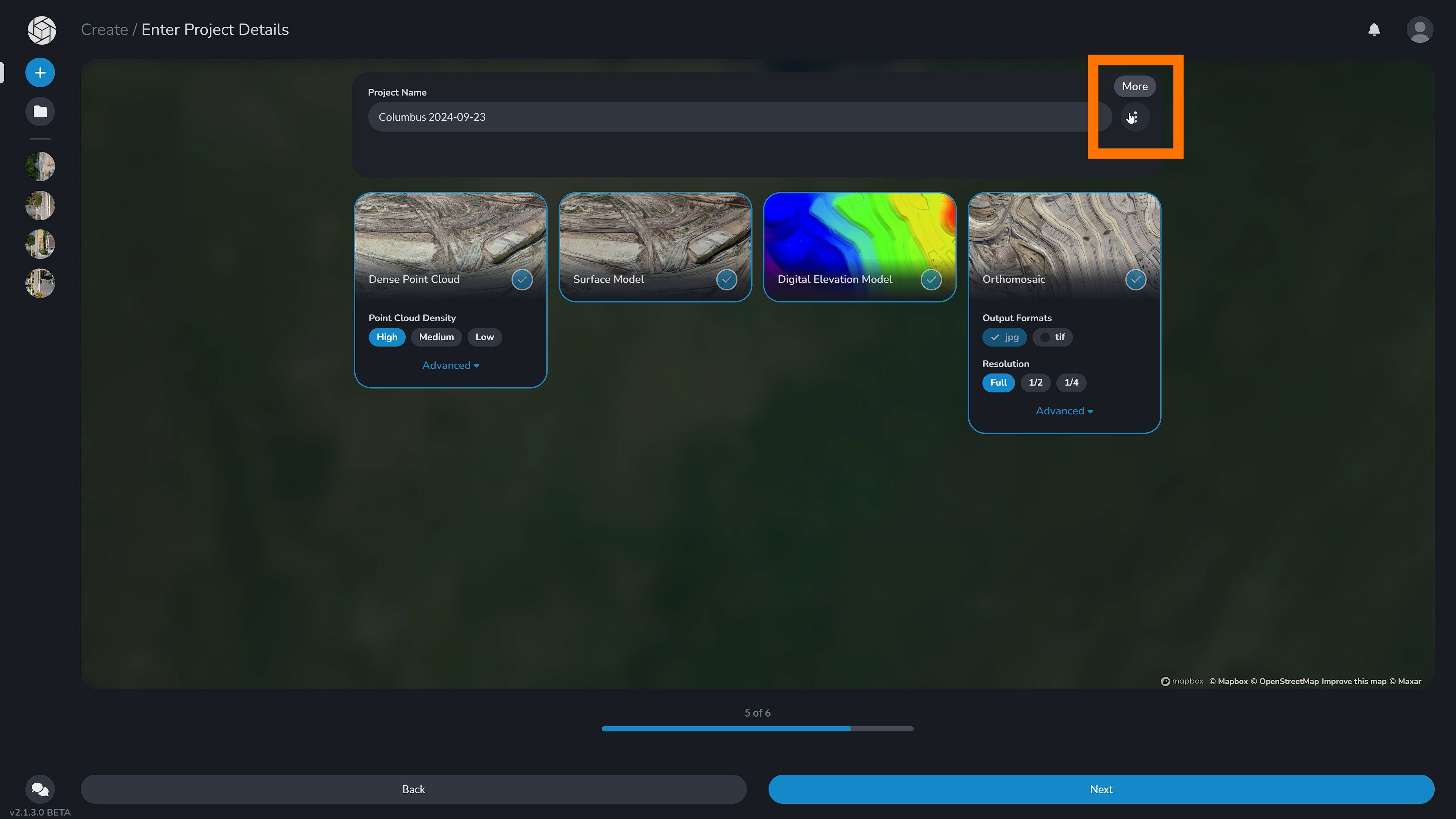Viewport: 1456px width, 819px height.
Task: Expand Advanced options under Point Cloud Density
Action: point(450,365)
